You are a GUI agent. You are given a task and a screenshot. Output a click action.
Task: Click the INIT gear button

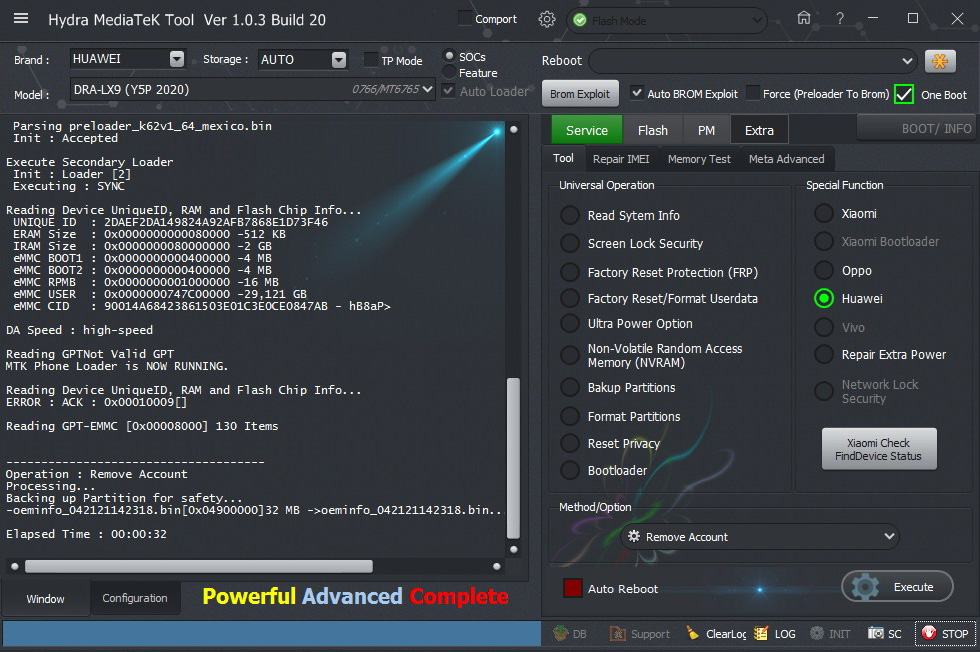[x=830, y=633]
